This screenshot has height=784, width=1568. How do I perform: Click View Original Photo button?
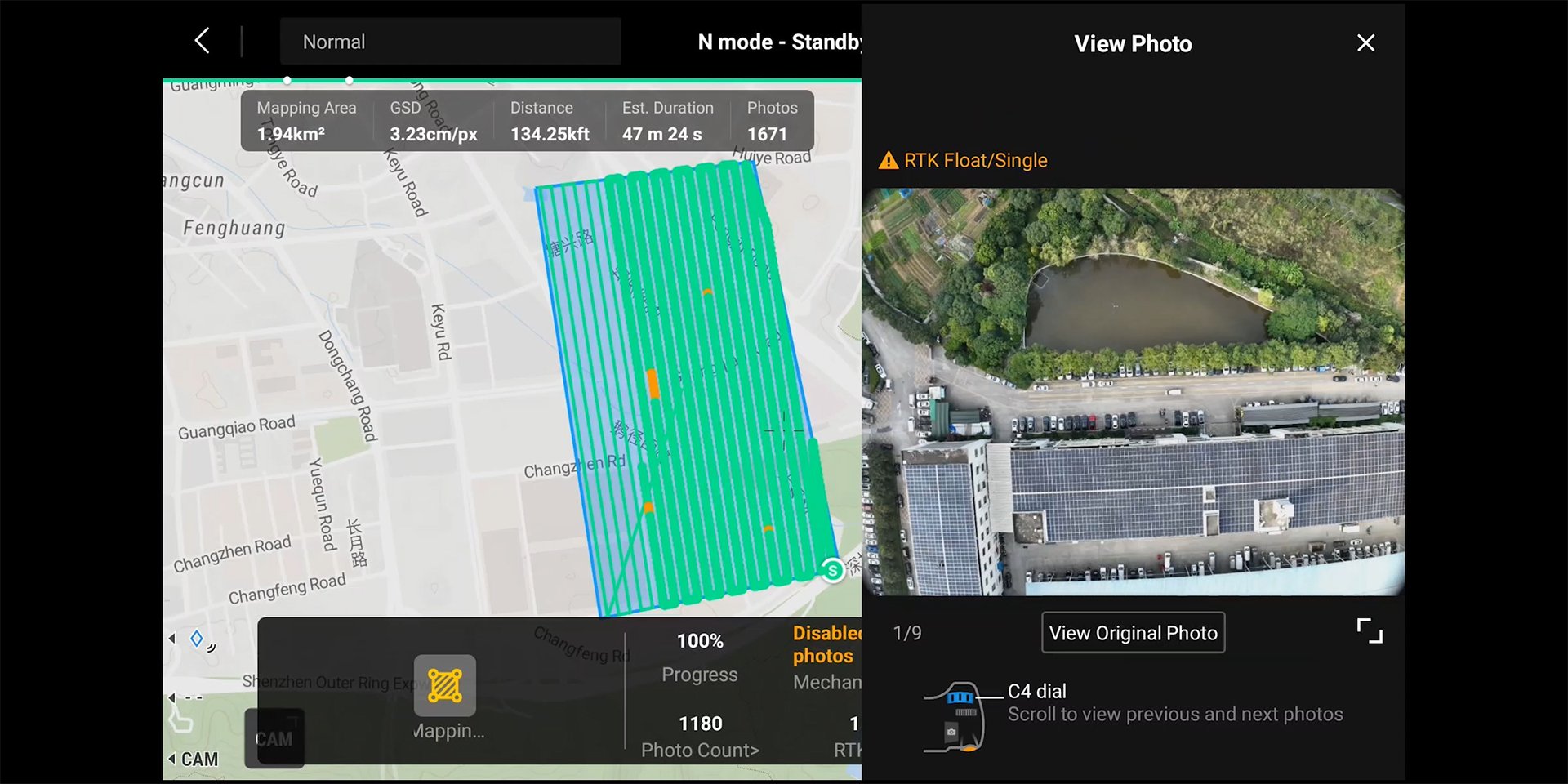(x=1133, y=633)
